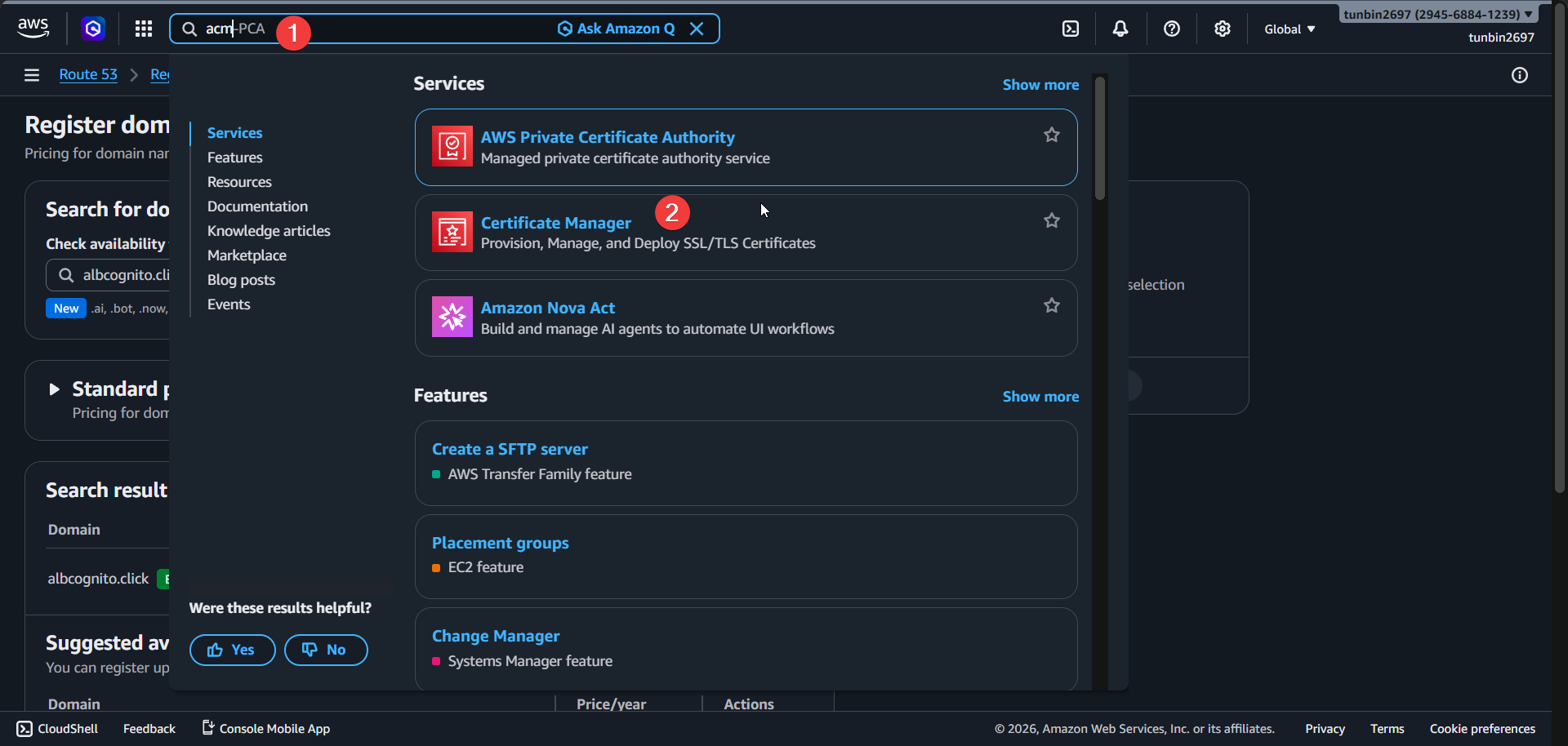Show more Services search results

(x=1040, y=84)
